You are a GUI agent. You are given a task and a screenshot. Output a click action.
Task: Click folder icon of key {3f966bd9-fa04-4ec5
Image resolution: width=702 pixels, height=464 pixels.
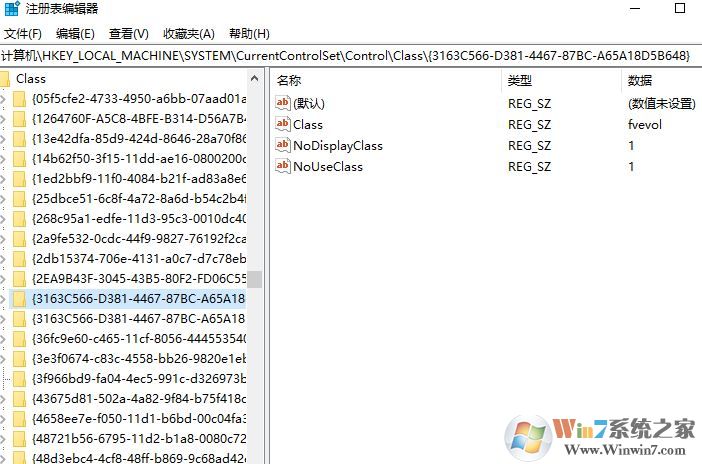point(19,379)
